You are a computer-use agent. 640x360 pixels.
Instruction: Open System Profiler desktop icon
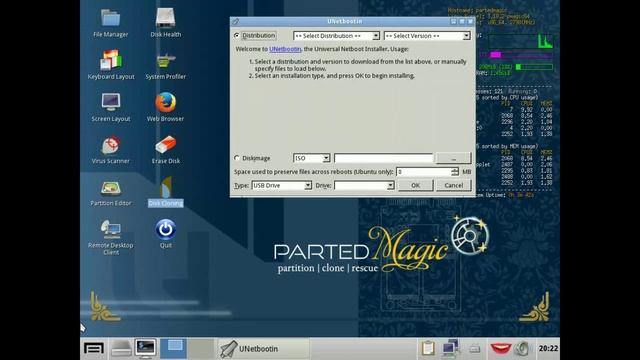[x=165, y=65]
